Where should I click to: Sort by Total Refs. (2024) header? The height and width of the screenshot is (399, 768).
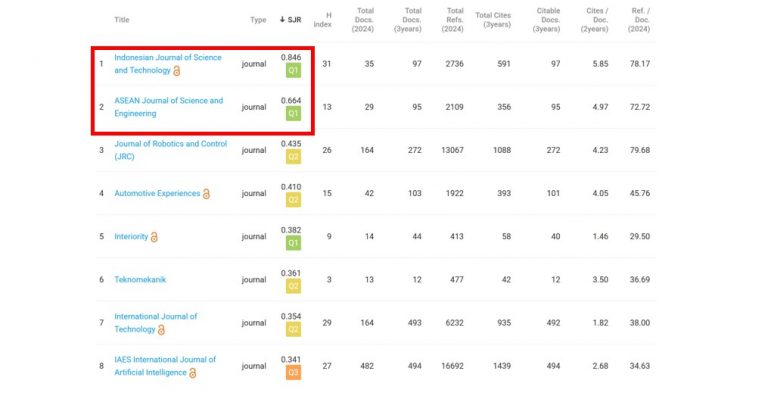(453, 20)
